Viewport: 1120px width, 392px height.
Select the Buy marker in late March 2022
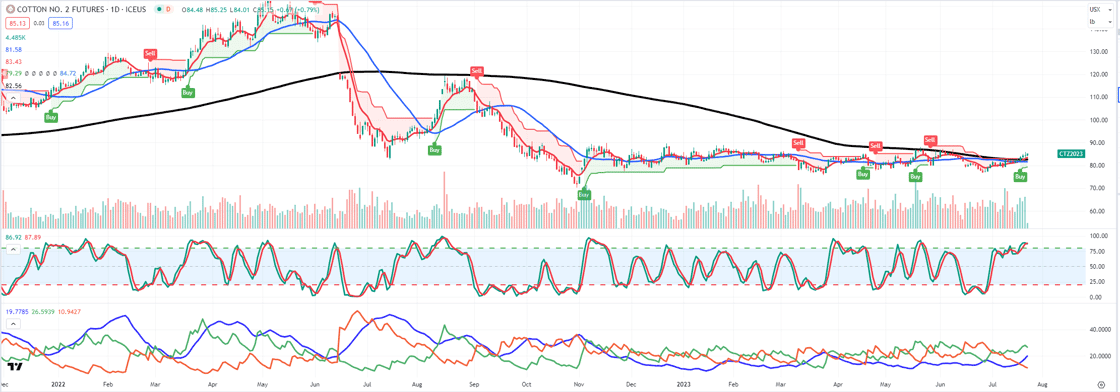click(x=188, y=92)
